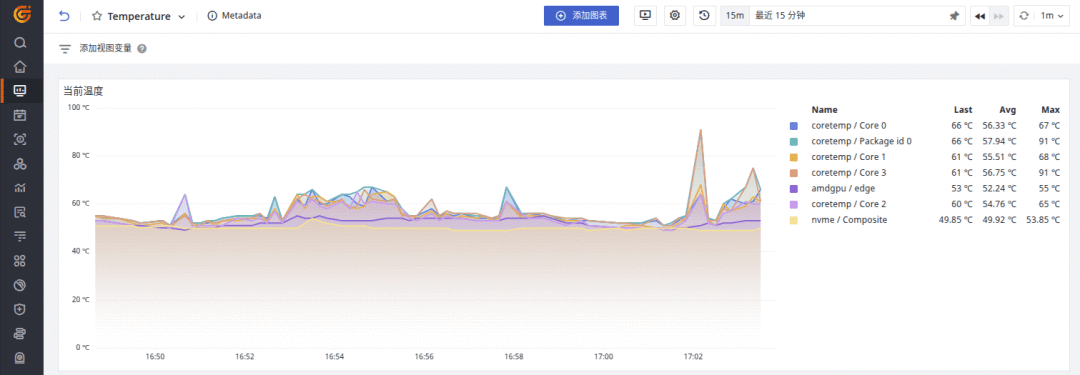Enter presentation play mode icon

(645, 16)
